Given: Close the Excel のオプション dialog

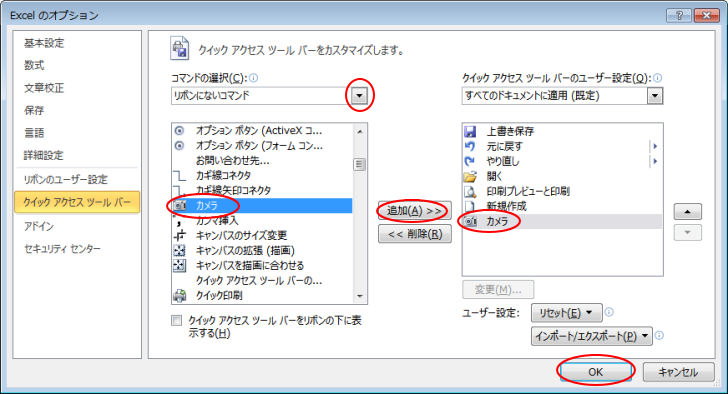Looking at the screenshot, I should pos(706,15).
